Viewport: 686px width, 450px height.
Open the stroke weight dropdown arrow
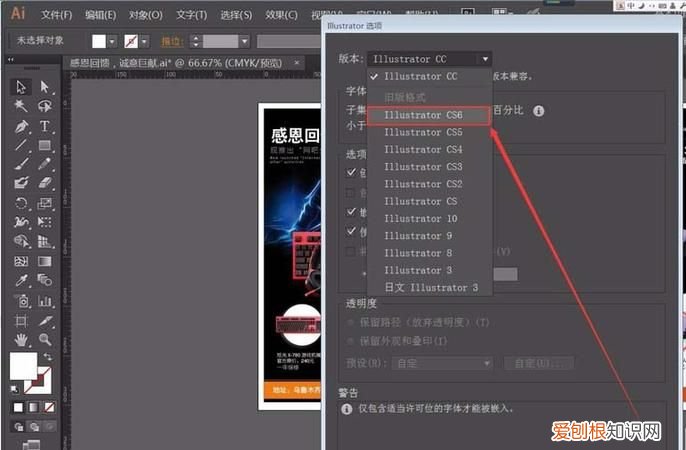pos(245,42)
